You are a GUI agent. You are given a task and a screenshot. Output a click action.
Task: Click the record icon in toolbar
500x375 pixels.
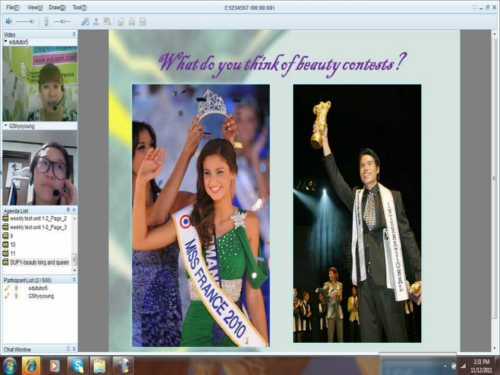coord(96,22)
